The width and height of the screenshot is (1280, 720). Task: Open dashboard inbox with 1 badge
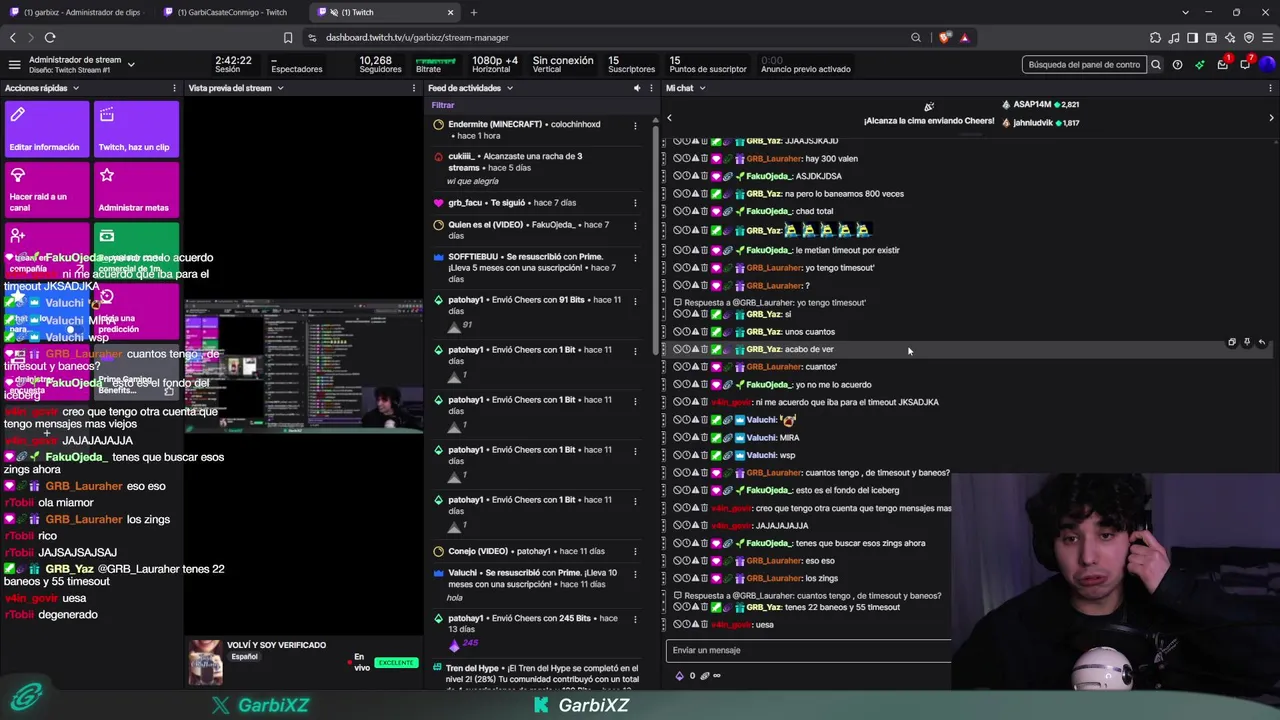tap(1222, 64)
